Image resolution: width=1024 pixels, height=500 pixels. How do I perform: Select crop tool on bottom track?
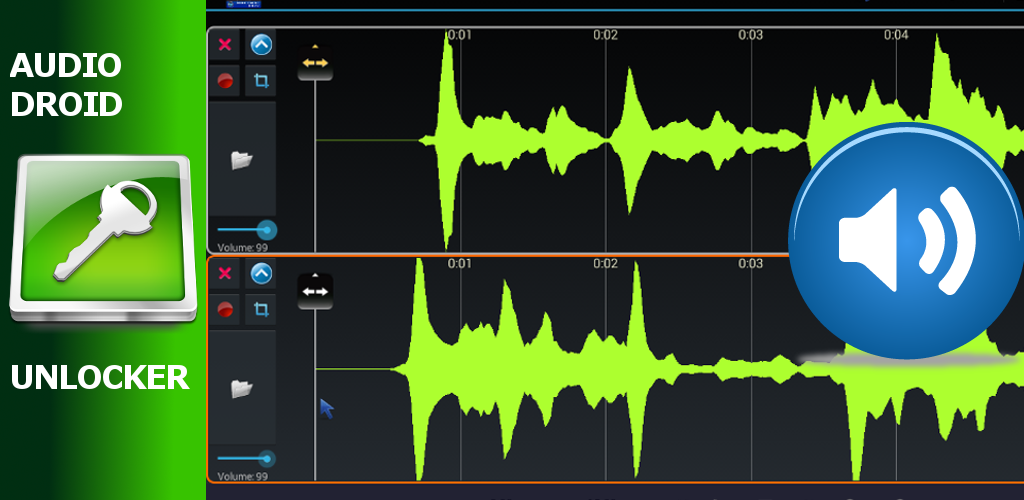pos(261,309)
